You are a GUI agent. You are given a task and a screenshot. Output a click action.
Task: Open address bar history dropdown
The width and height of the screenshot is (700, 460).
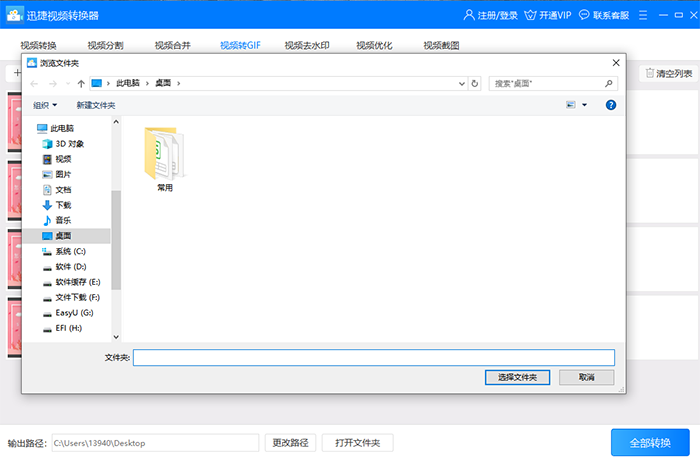[462, 84]
